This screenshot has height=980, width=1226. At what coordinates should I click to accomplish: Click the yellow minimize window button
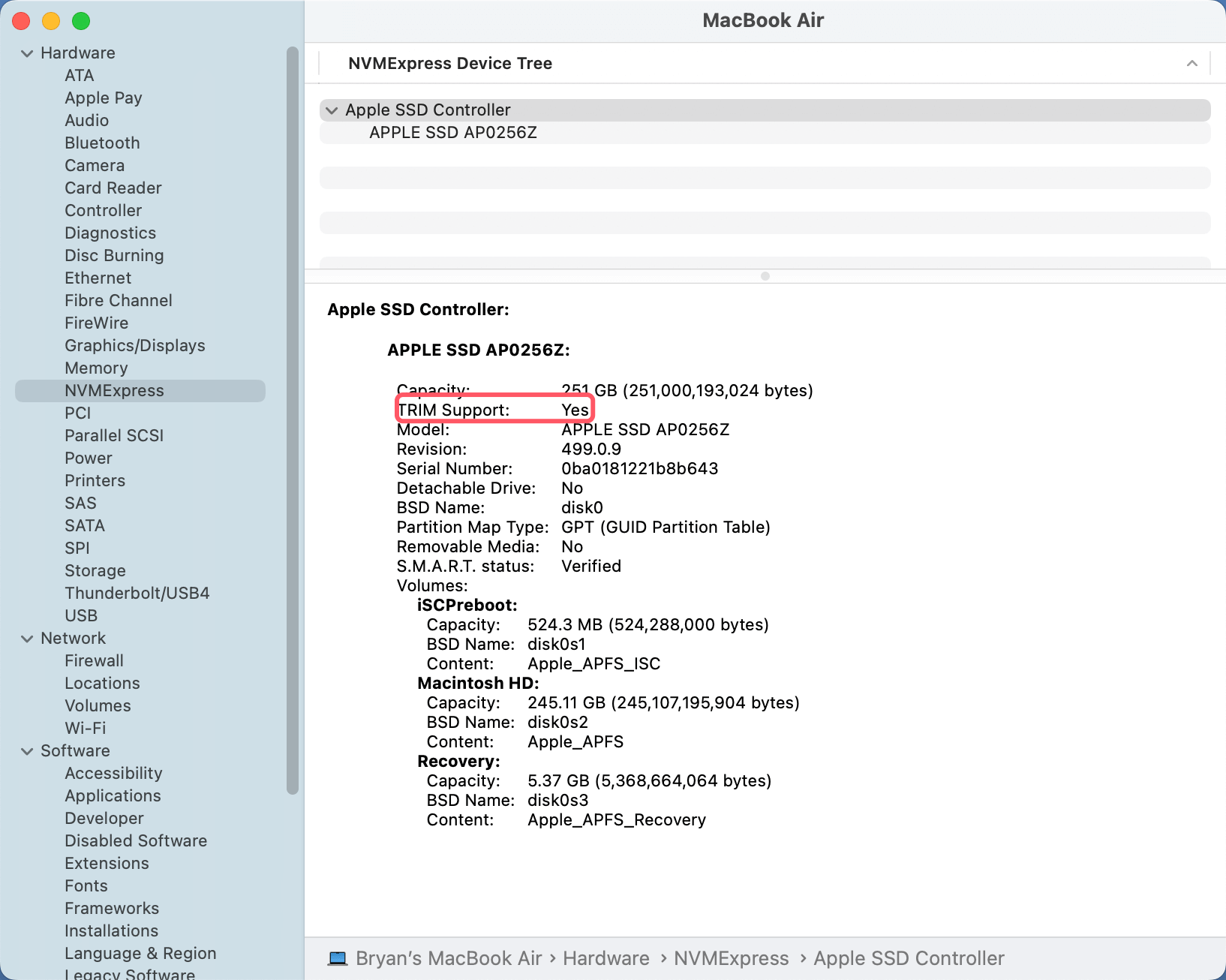[x=51, y=21]
